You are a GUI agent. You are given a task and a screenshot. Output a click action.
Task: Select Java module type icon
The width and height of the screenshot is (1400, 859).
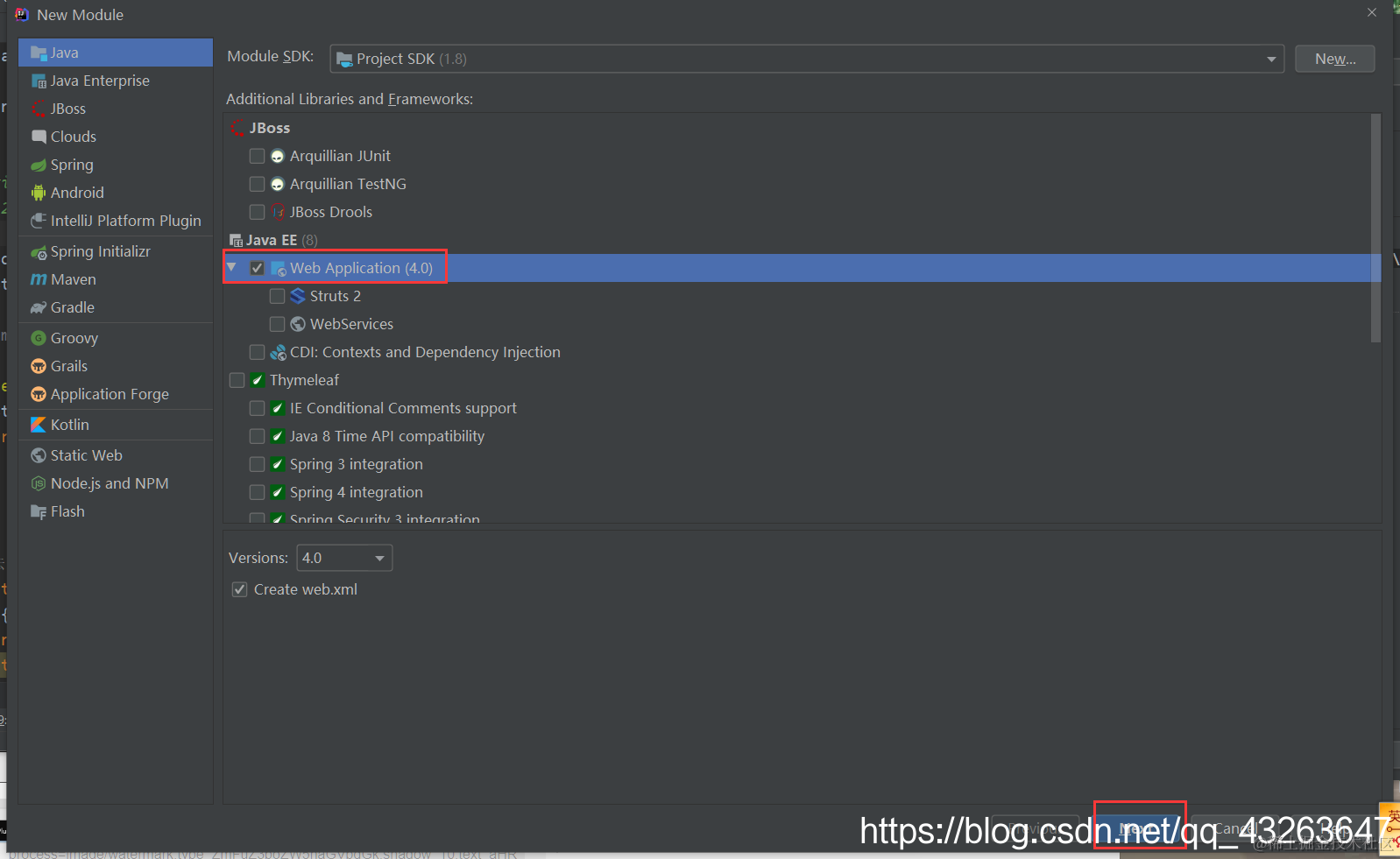coord(39,53)
